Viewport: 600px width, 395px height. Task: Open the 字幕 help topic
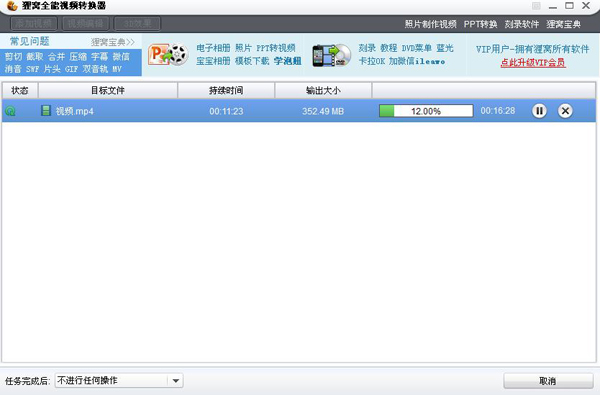[x=99, y=57]
